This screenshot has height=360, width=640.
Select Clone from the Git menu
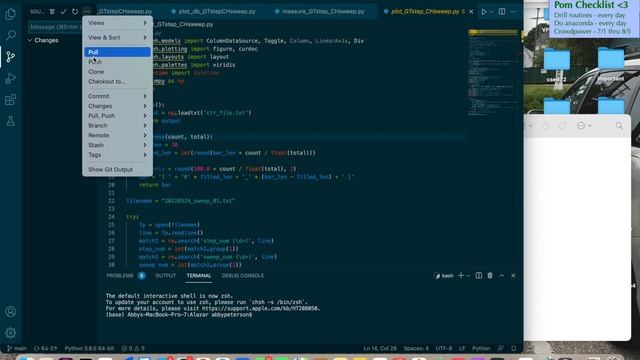(117, 72)
